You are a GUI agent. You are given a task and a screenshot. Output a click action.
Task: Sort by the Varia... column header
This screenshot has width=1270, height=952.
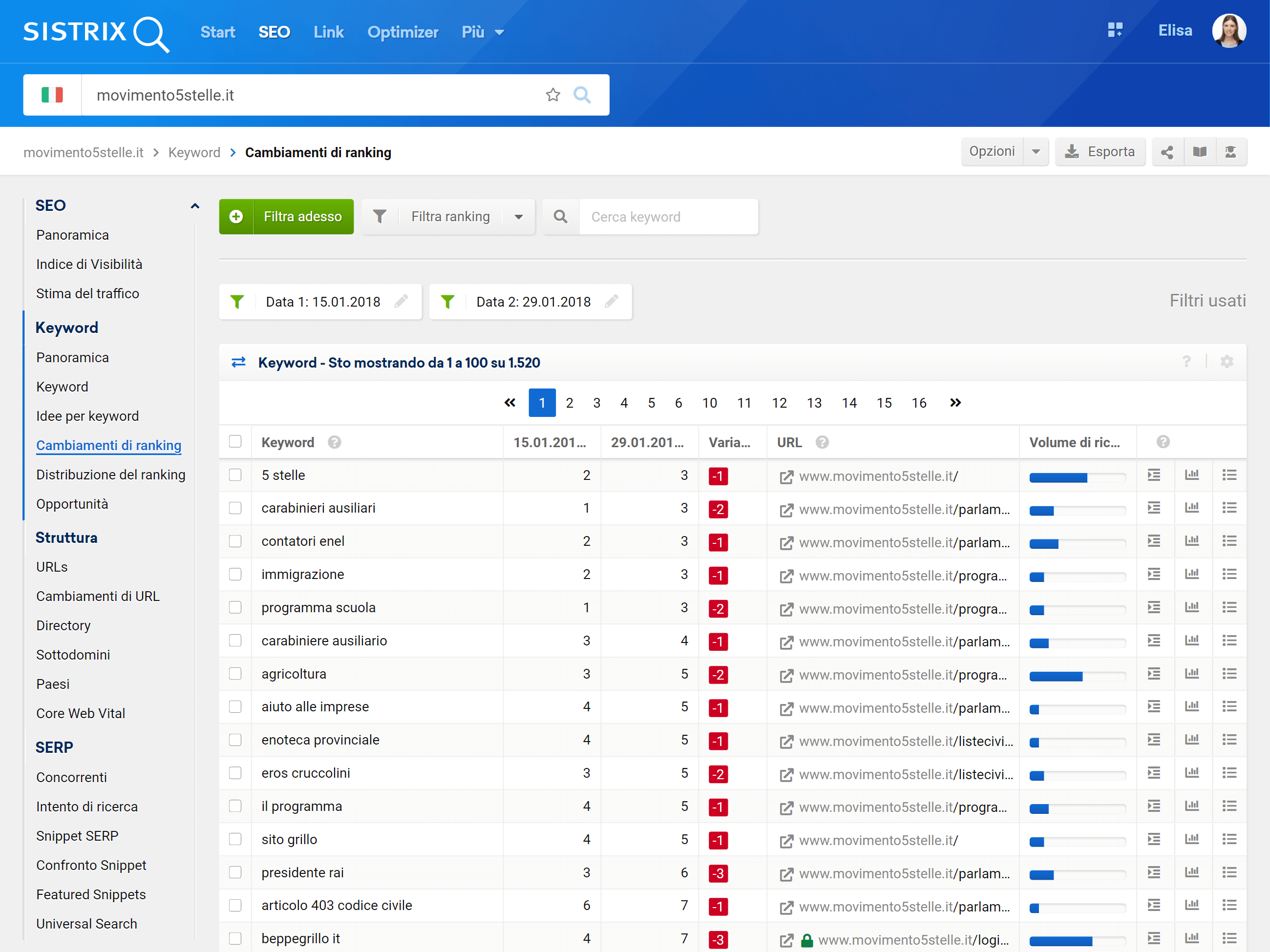click(x=729, y=442)
